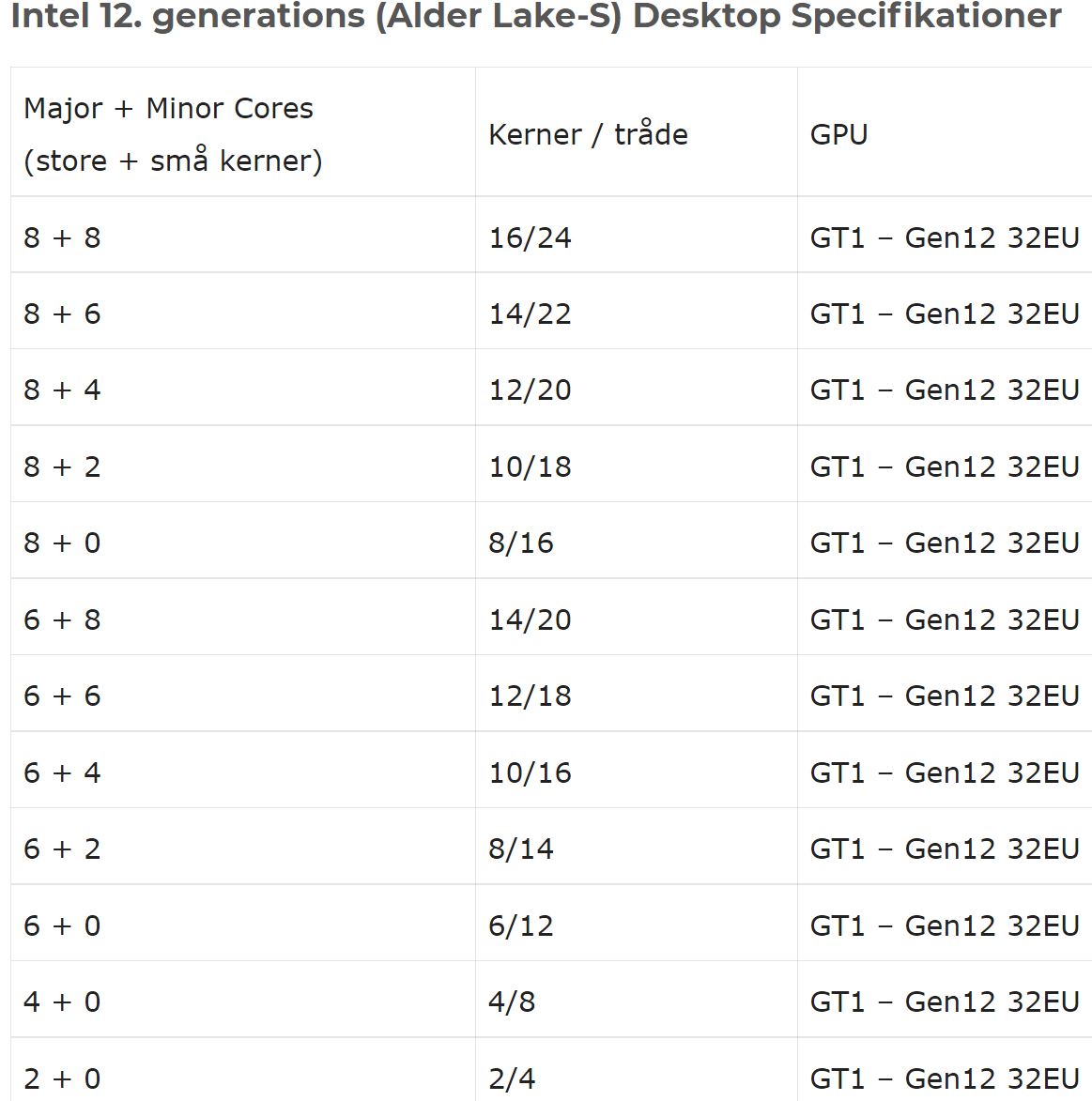Click the 12/20 threads cell
The height and width of the screenshot is (1101, 1092).
tap(637, 388)
